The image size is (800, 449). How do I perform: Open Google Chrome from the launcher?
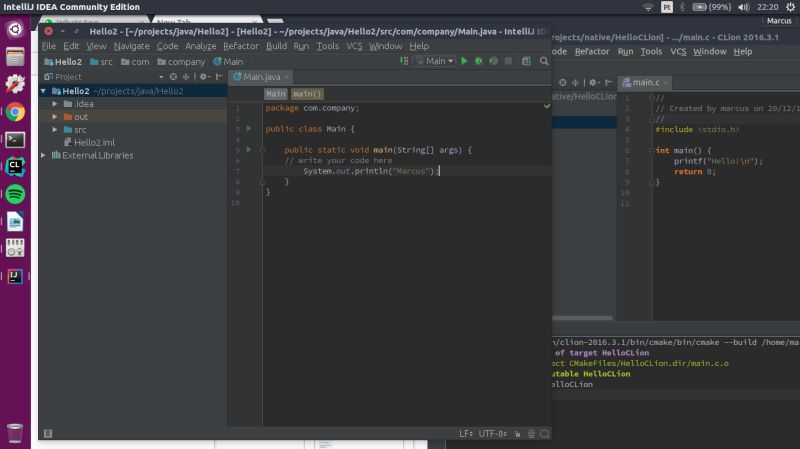[x=15, y=112]
